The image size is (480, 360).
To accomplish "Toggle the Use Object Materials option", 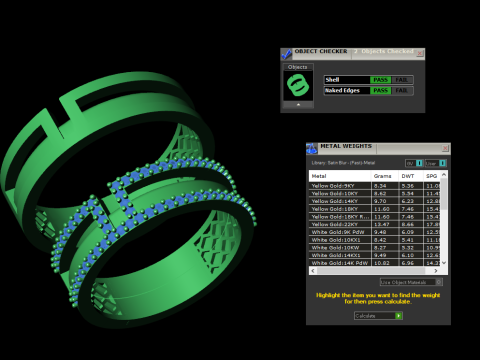I will pos(411,282).
